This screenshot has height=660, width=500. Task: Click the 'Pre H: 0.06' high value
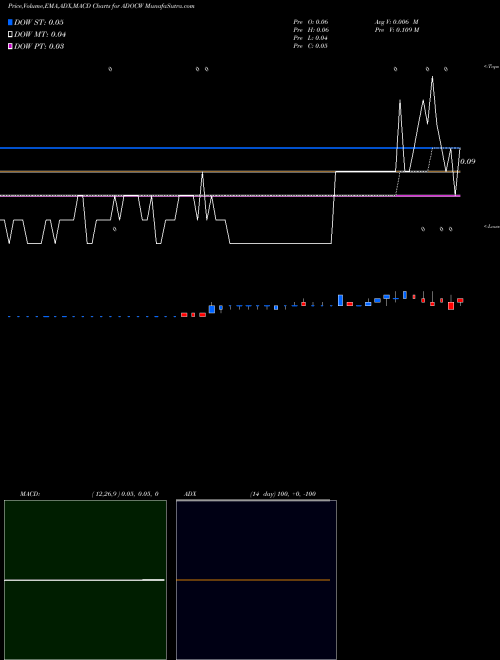pos(311,30)
